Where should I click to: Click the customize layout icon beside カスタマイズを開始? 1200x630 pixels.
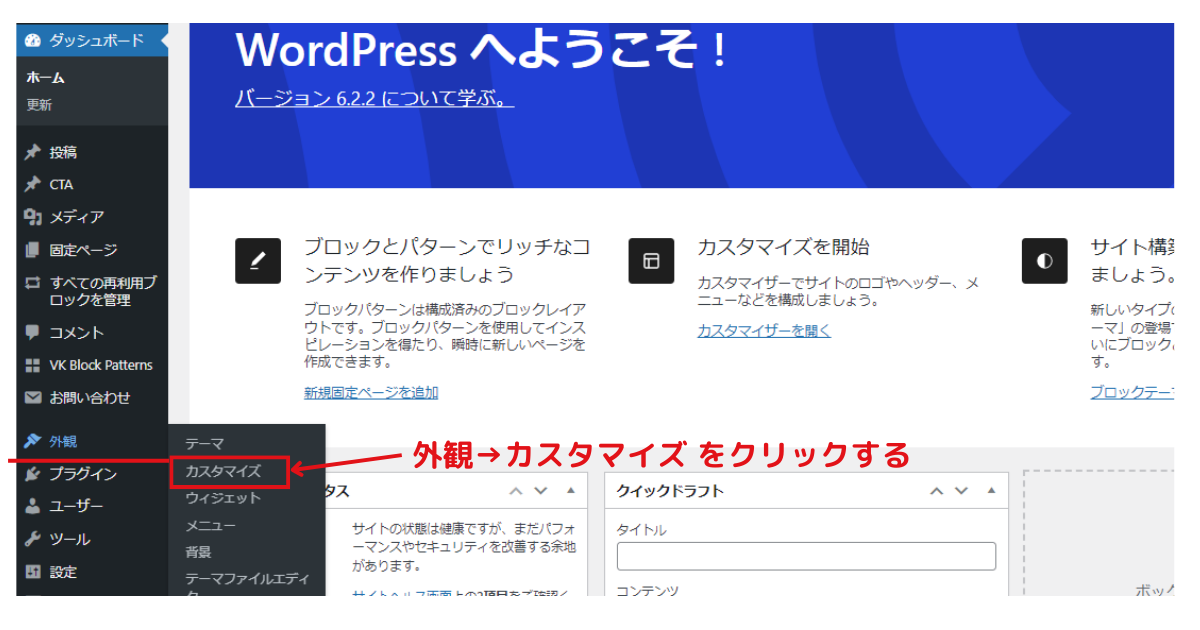(651, 260)
